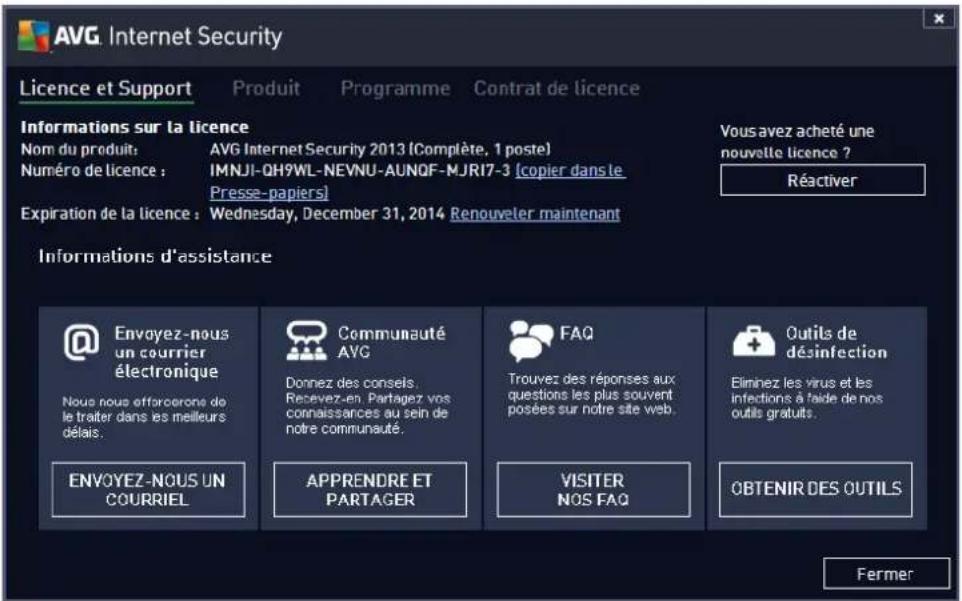Click the Communauté AVG people icon
The image size is (962, 601).
[x=306, y=340]
